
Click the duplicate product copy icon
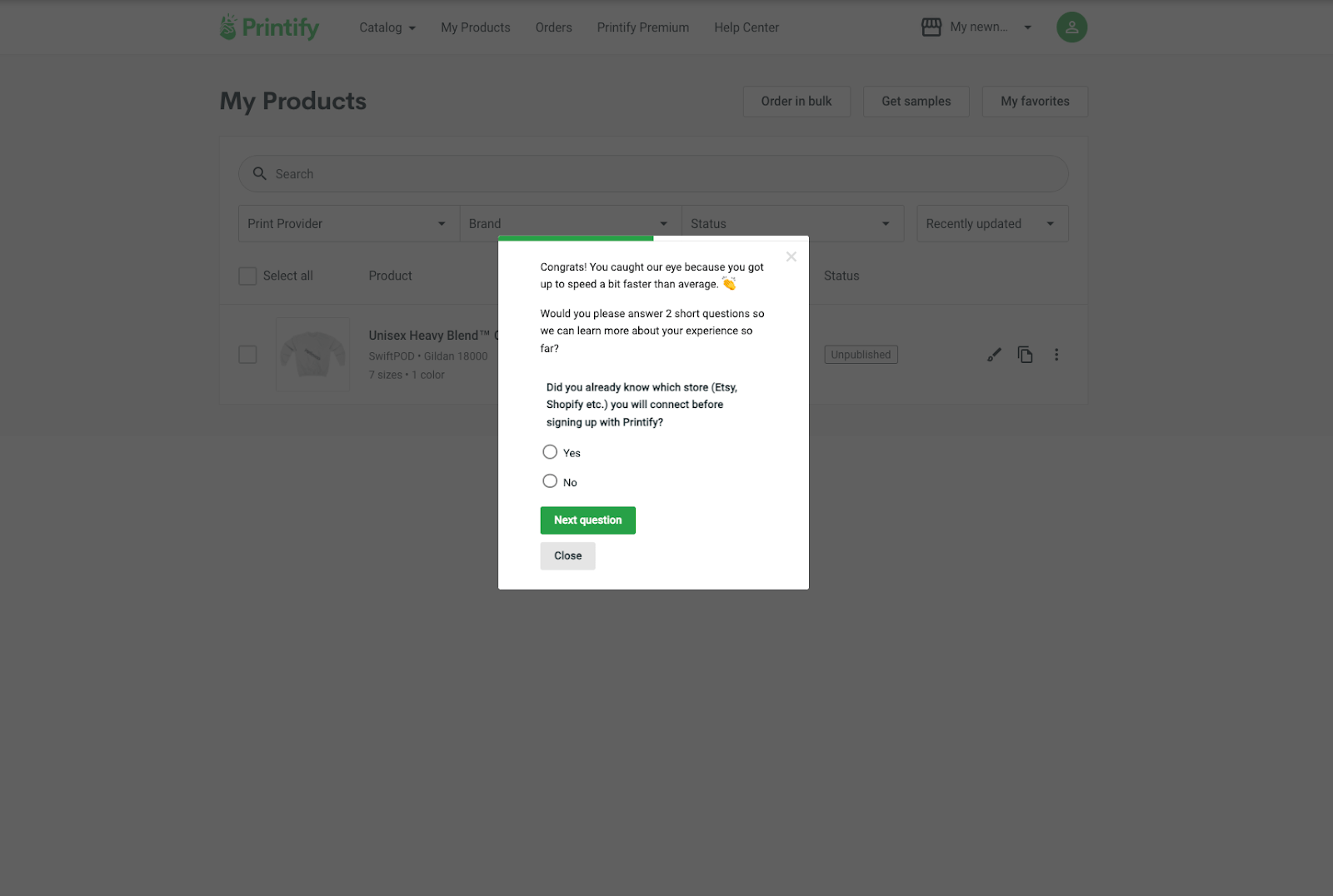point(1025,355)
